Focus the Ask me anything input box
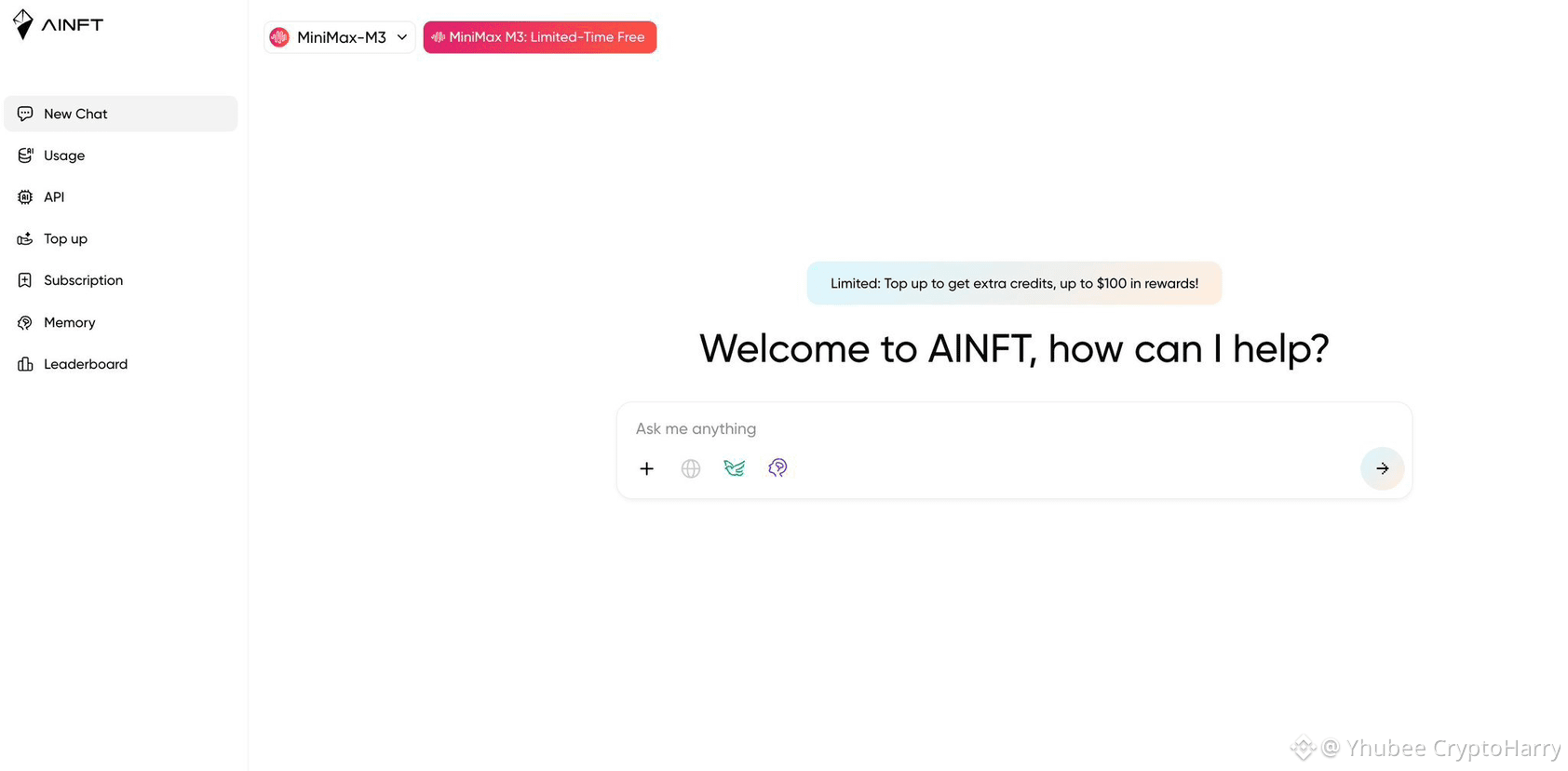Image resolution: width=1568 pixels, height=771 pixels. pos(1014,428)
